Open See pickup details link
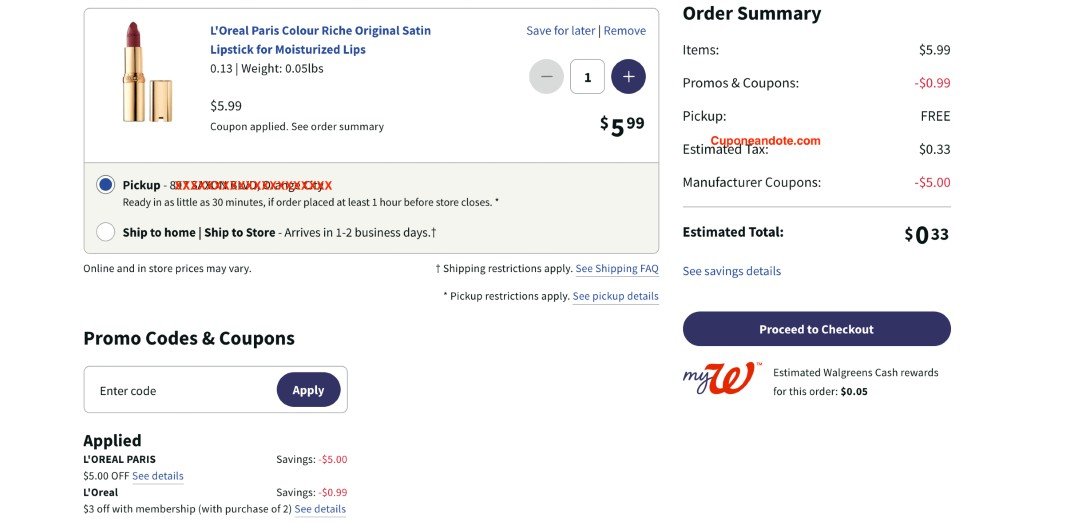This screenshot has height=530, width=1078. 615,296
